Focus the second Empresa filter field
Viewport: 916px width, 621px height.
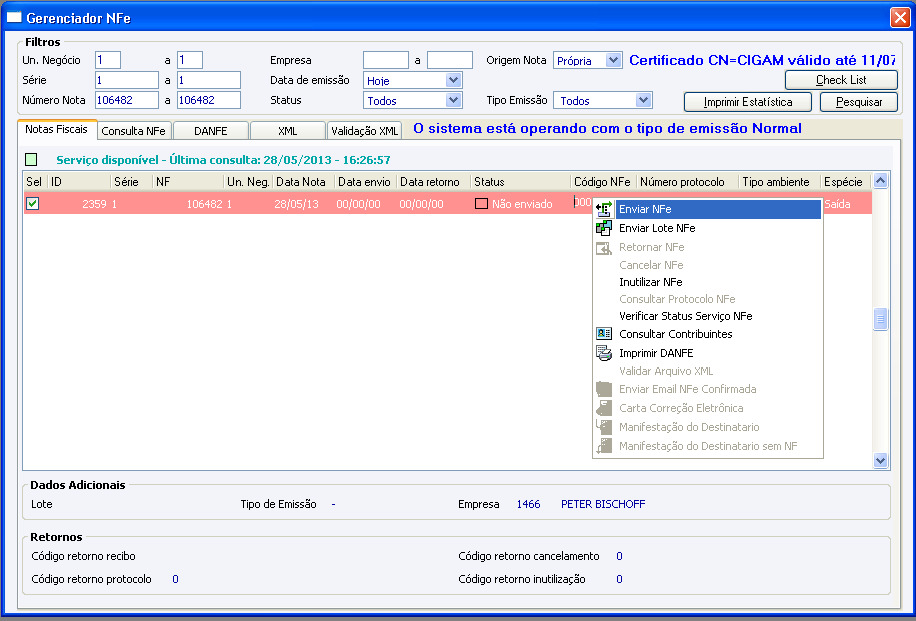tap(450, 60)
